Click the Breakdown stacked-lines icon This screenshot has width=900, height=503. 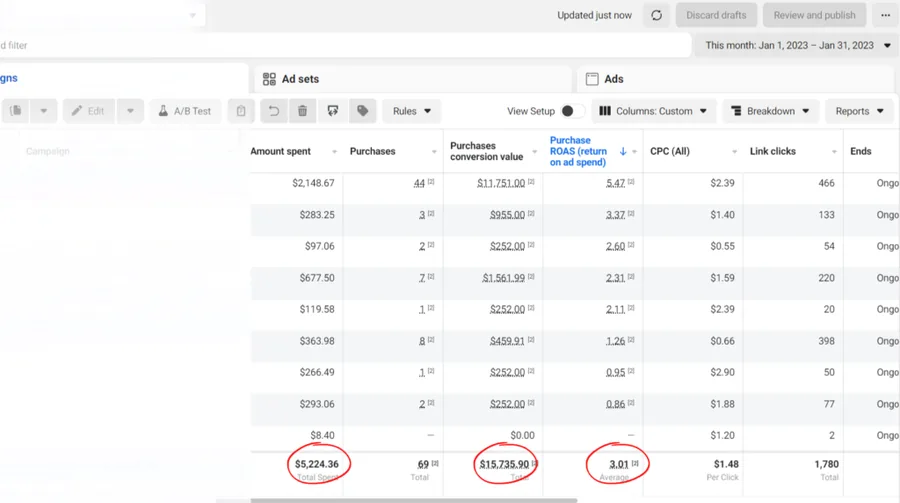(x=736, y=111)
